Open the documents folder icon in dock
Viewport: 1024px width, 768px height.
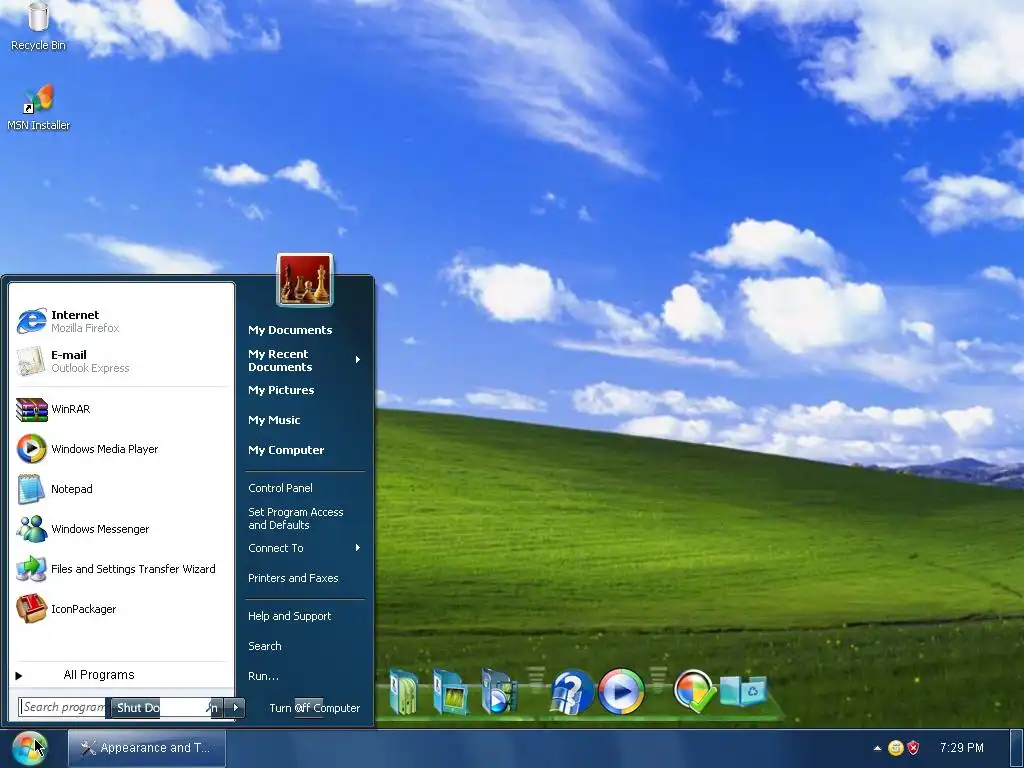[404, 692]
